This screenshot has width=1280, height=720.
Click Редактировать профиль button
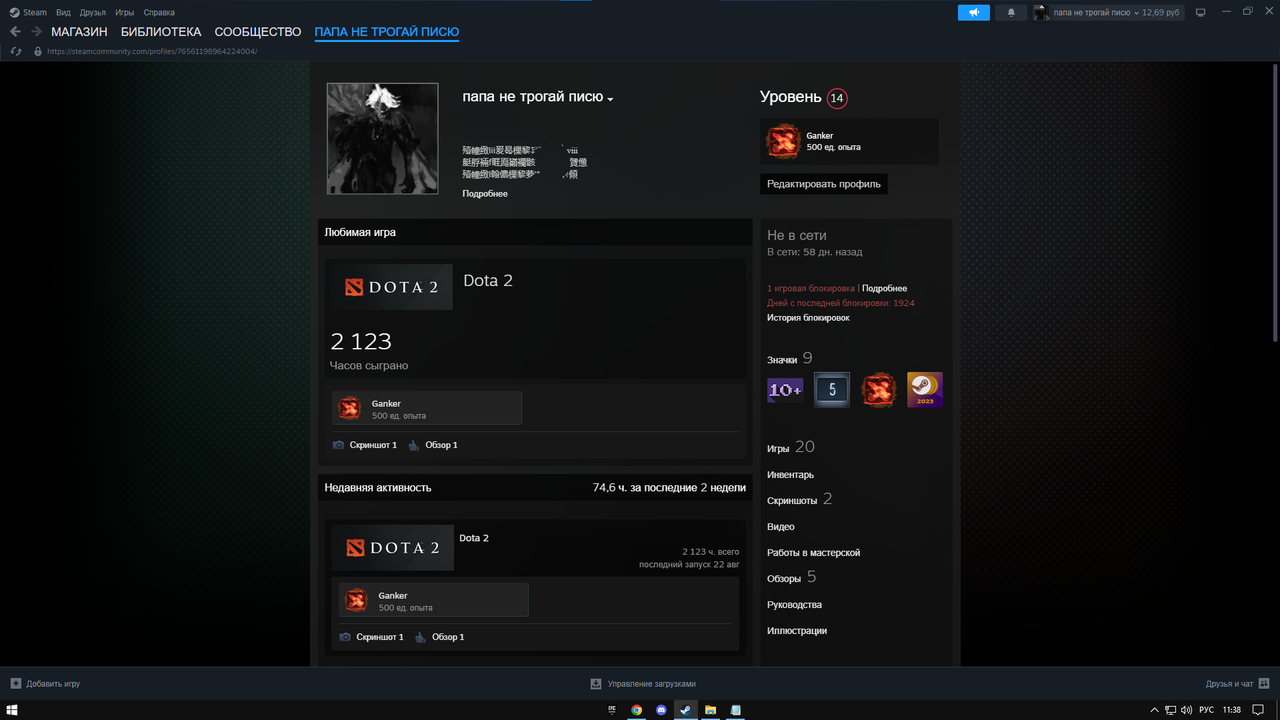click(x=824, y=184)
